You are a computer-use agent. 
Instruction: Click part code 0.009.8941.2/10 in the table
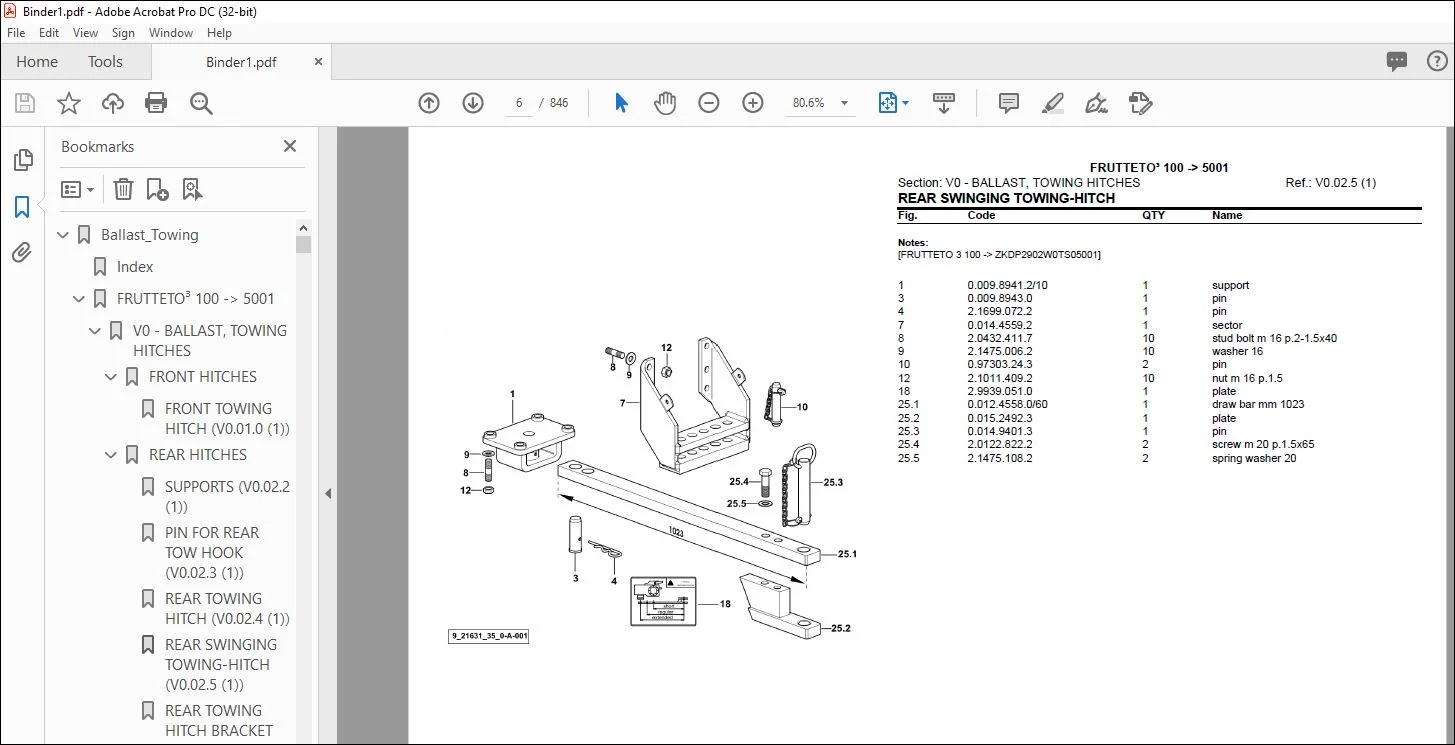tap(1007, 285)
